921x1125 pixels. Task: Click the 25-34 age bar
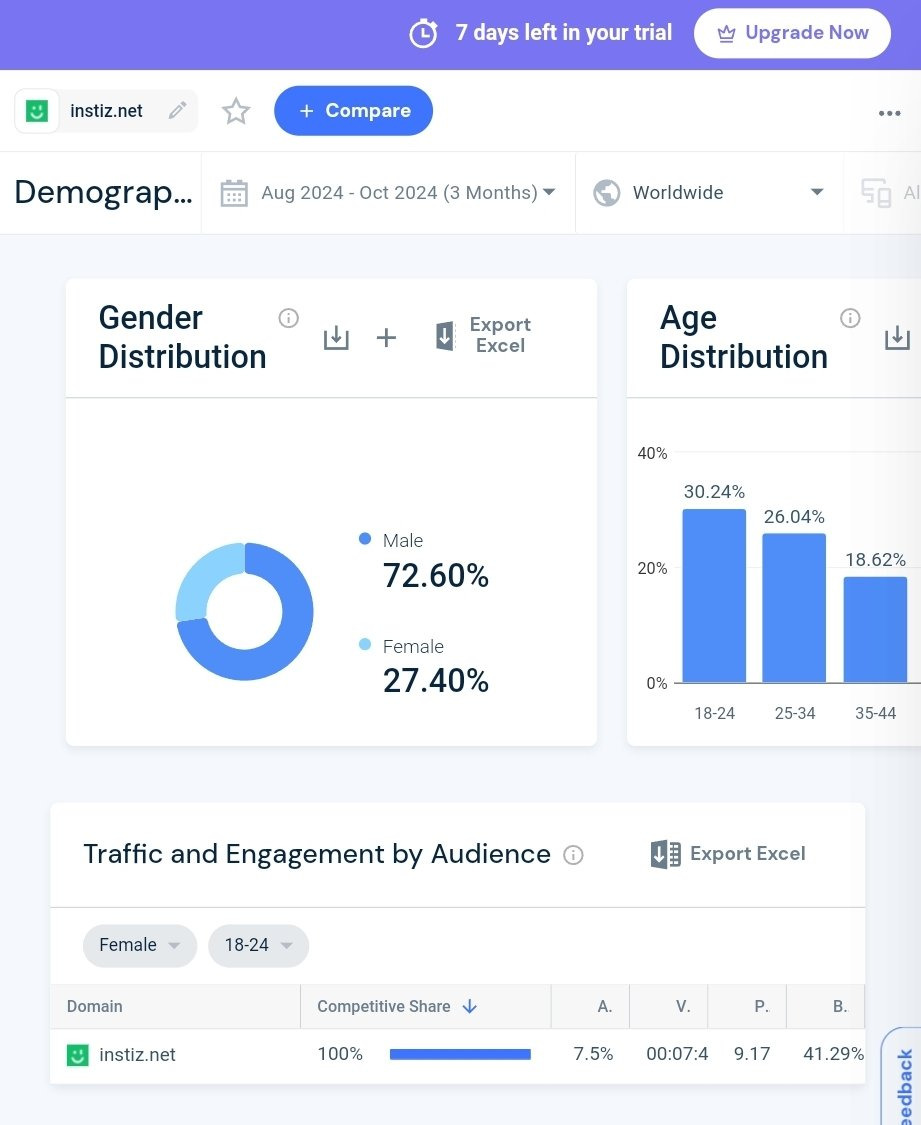pos(794,608)
